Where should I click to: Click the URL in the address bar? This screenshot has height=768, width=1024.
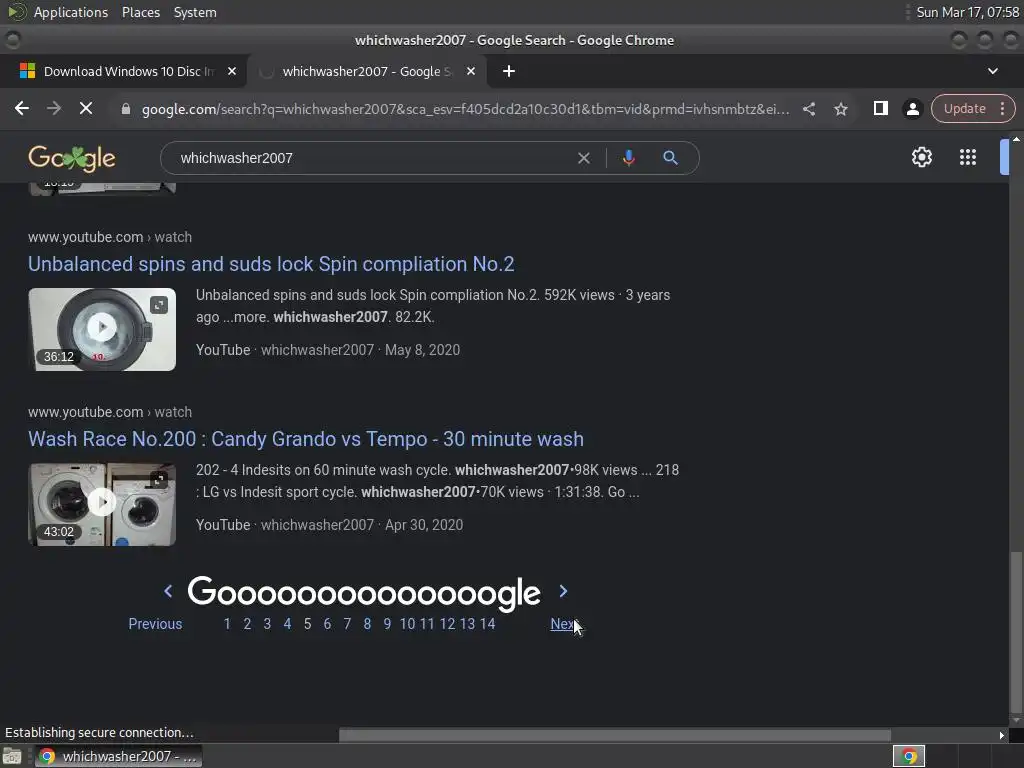click(466, 109)
